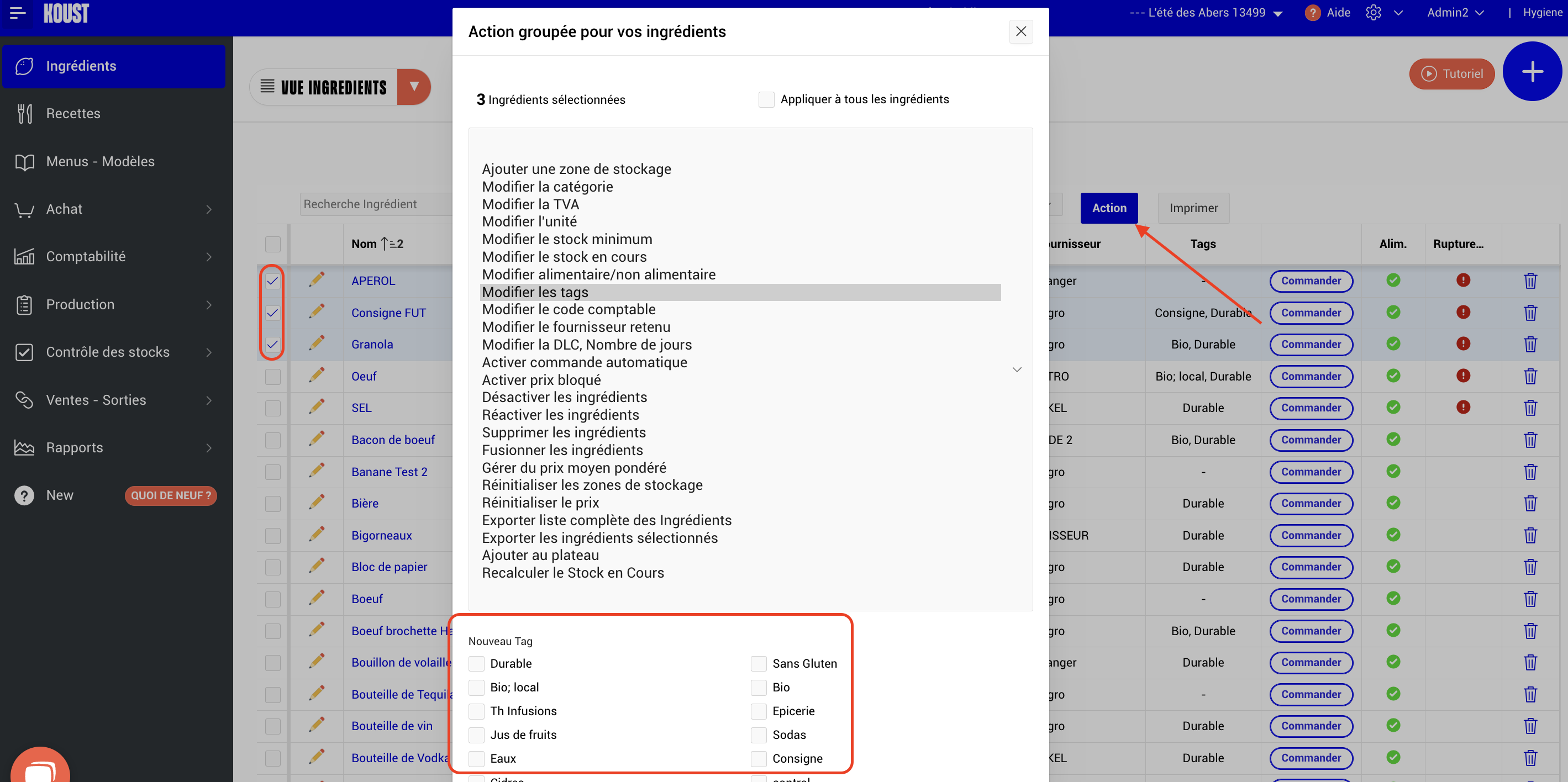Open Menus - Modèles from the sidebar
This screenshot has width=1568, height=782.
(101, 161)
